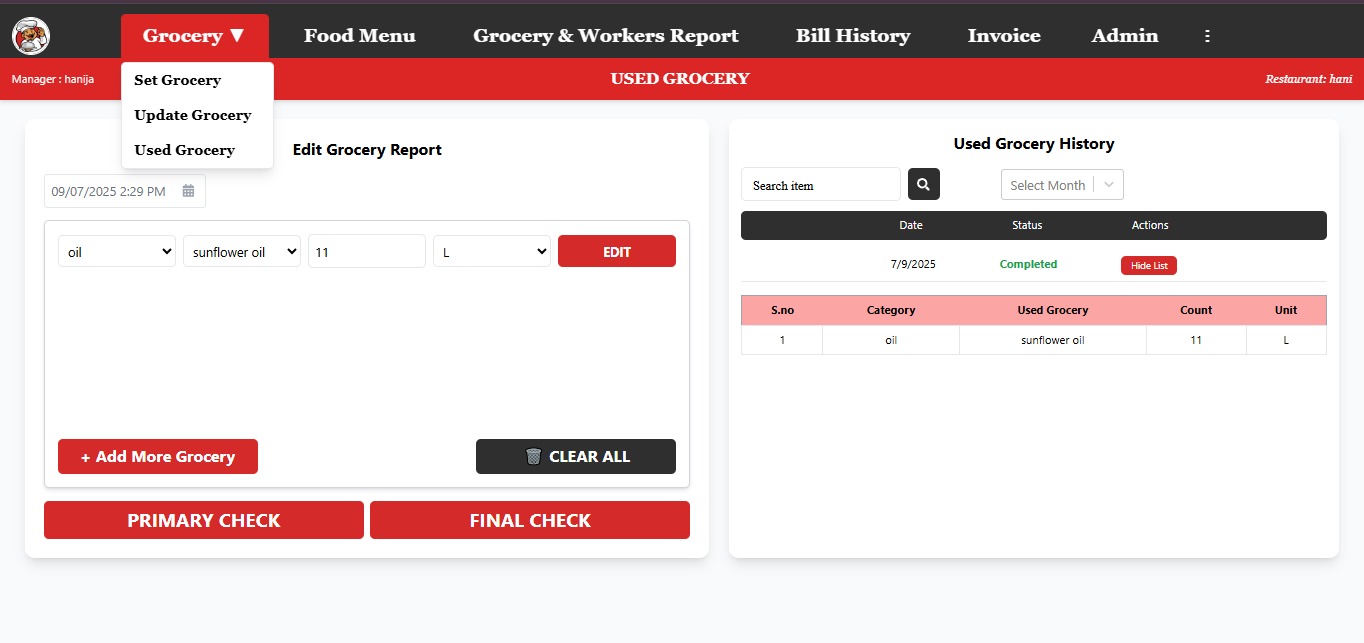Open the Select Month dropdown
The height and width of the screenshot is (643, 1364).
click(x=1061, y=185)
